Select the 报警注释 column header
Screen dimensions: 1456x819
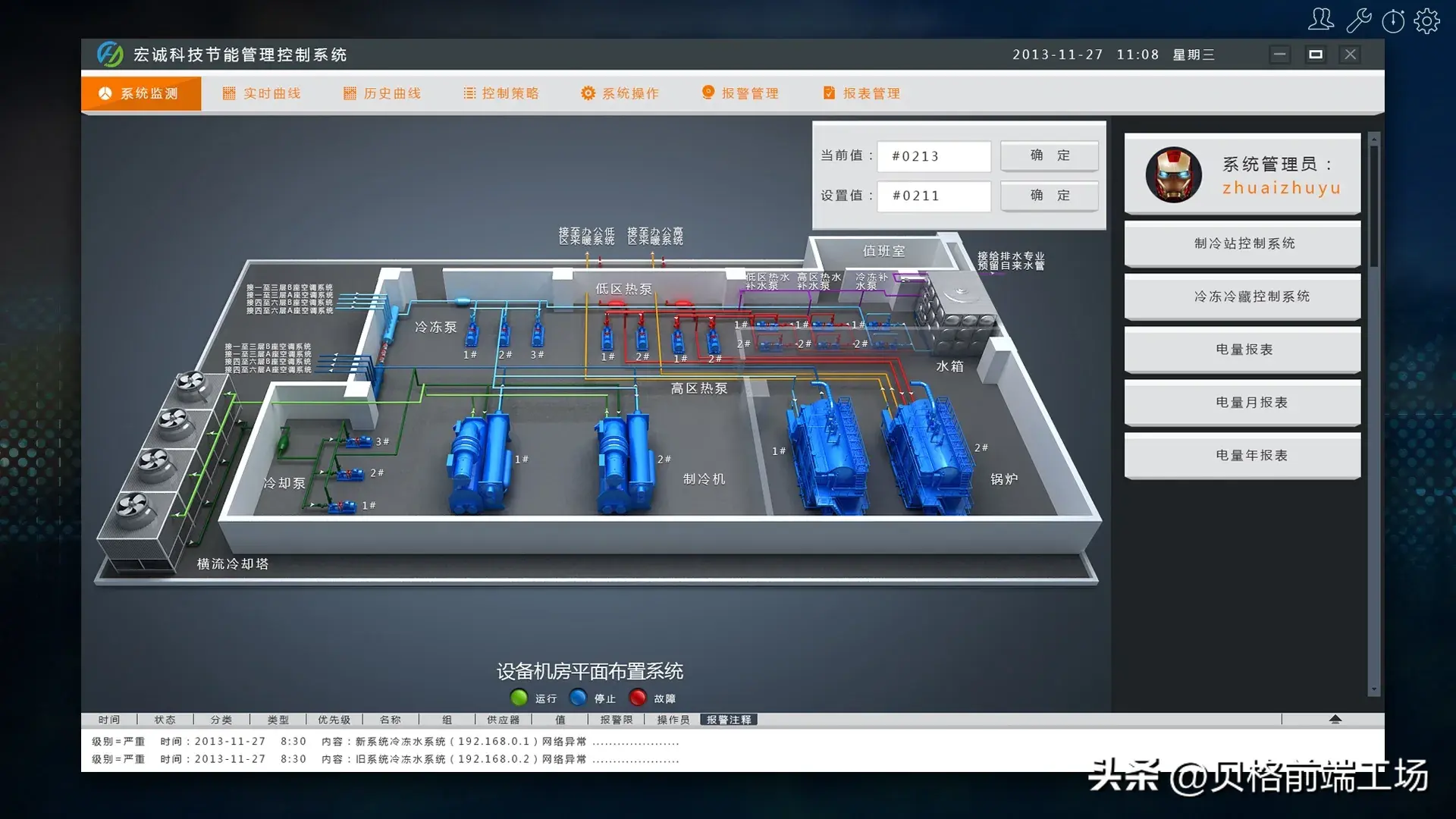[x=729, y=720]
